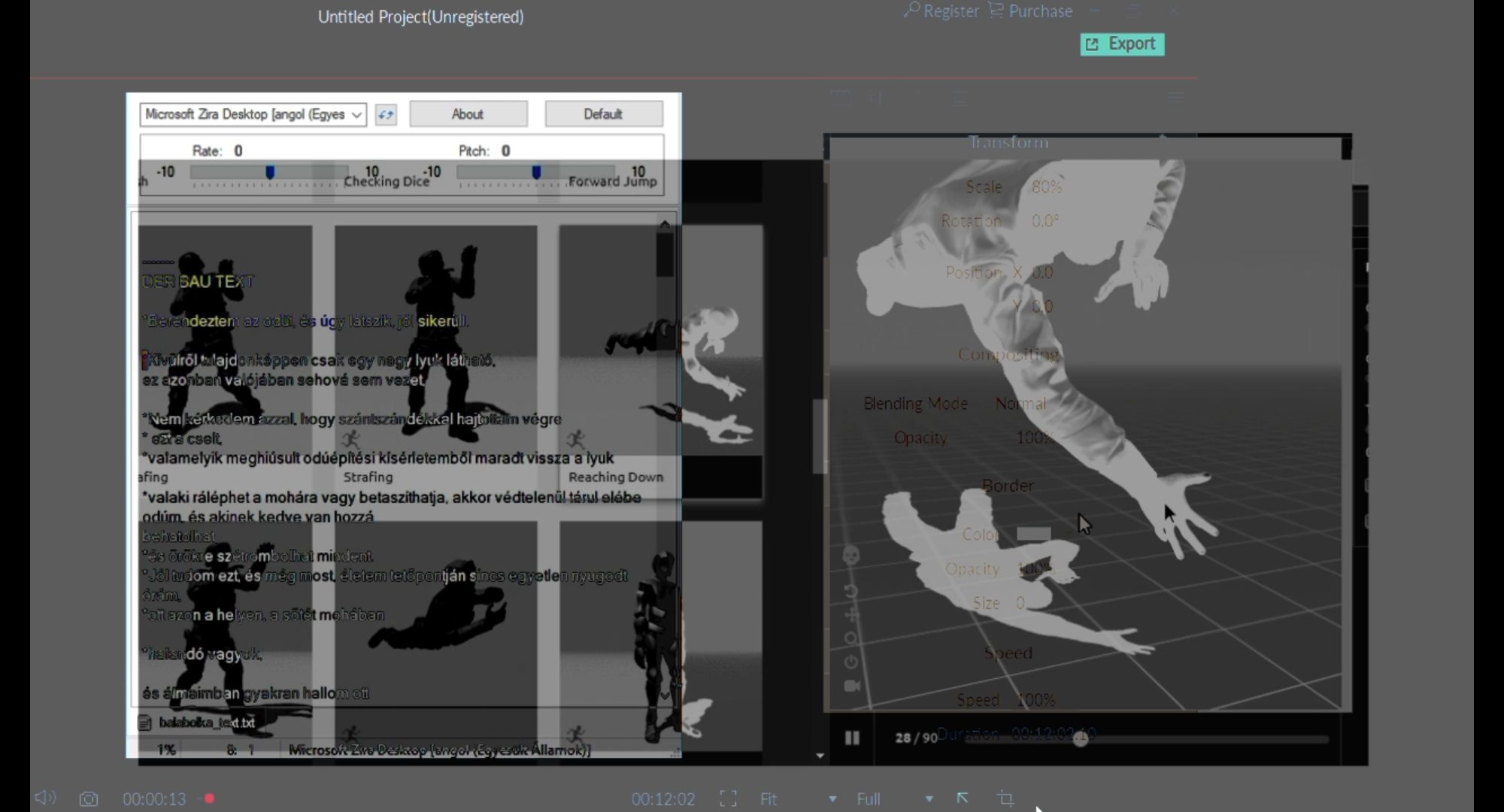Toggle fullscreen preview icon
1504x812 pixels.
[728, 798]
